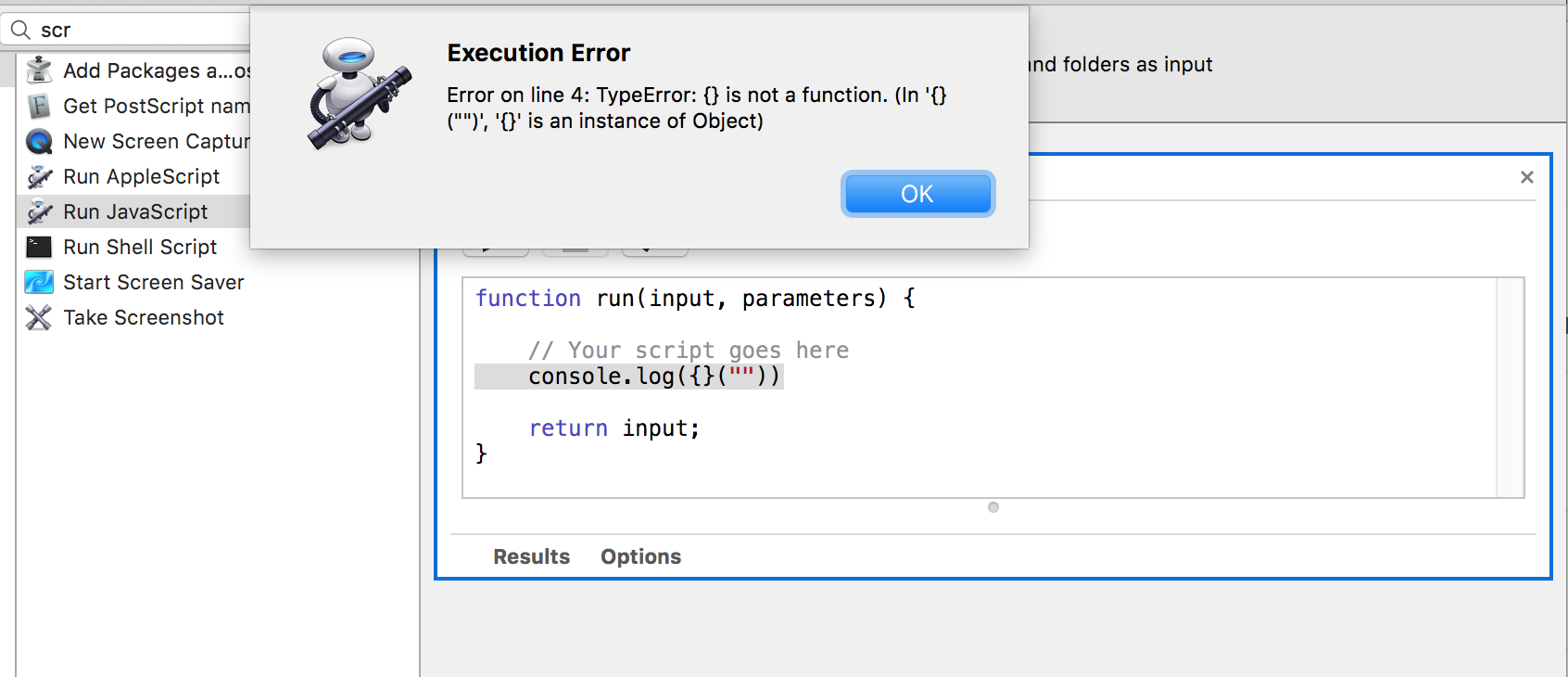Remove the Run JavaScript action via its X
Image resolution: width=1568 pixels, height=677 pixels.
(1526, 177)
